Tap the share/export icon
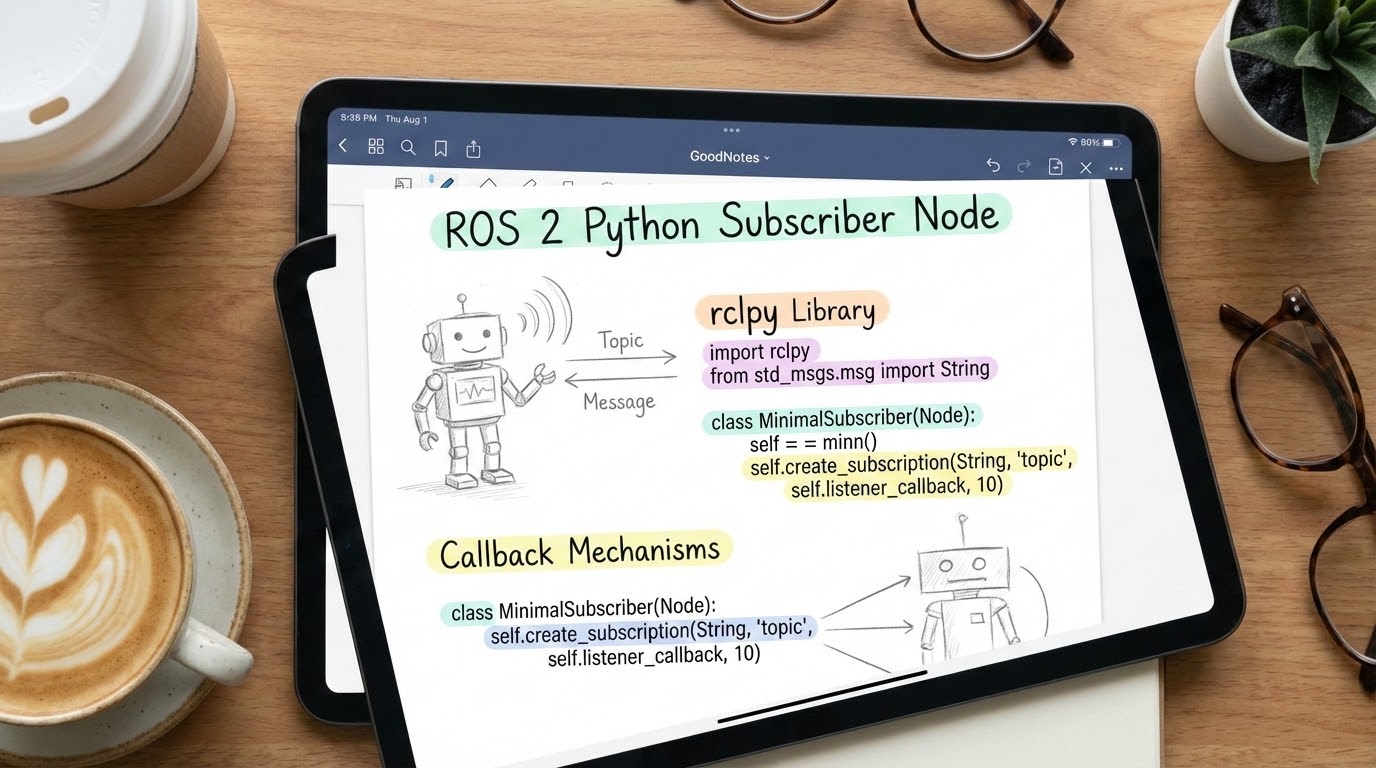Screen dimensions: 1376x768 tap(474, 149)
